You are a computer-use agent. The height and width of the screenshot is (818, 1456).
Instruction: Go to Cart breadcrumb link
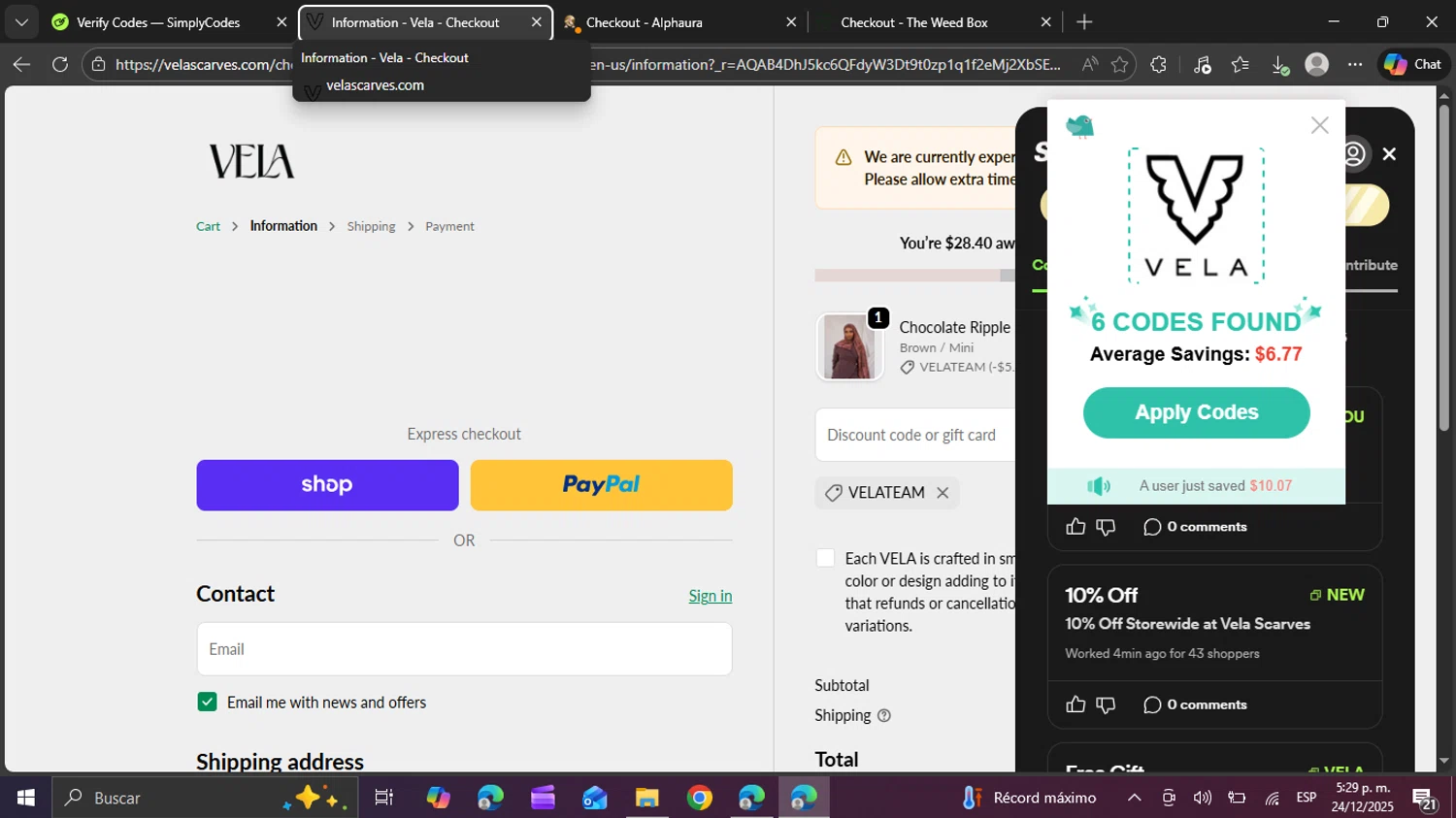208,226
